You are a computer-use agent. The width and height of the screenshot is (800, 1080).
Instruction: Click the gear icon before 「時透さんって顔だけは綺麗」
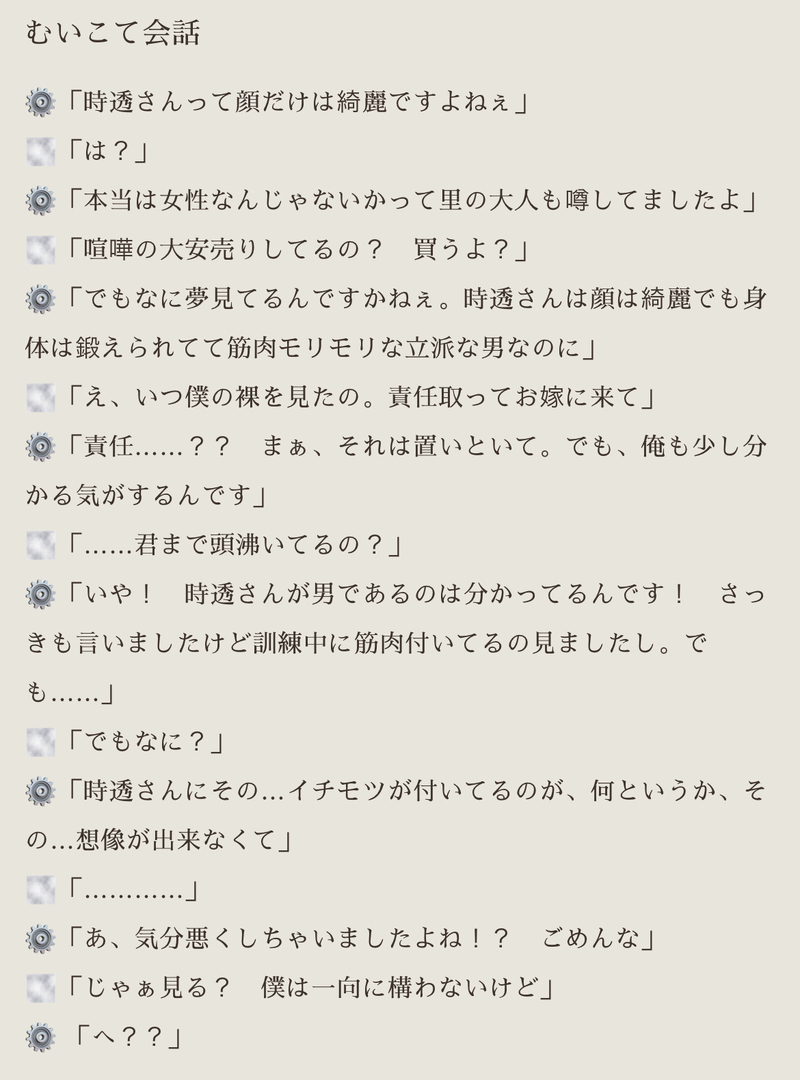[40, 101]
